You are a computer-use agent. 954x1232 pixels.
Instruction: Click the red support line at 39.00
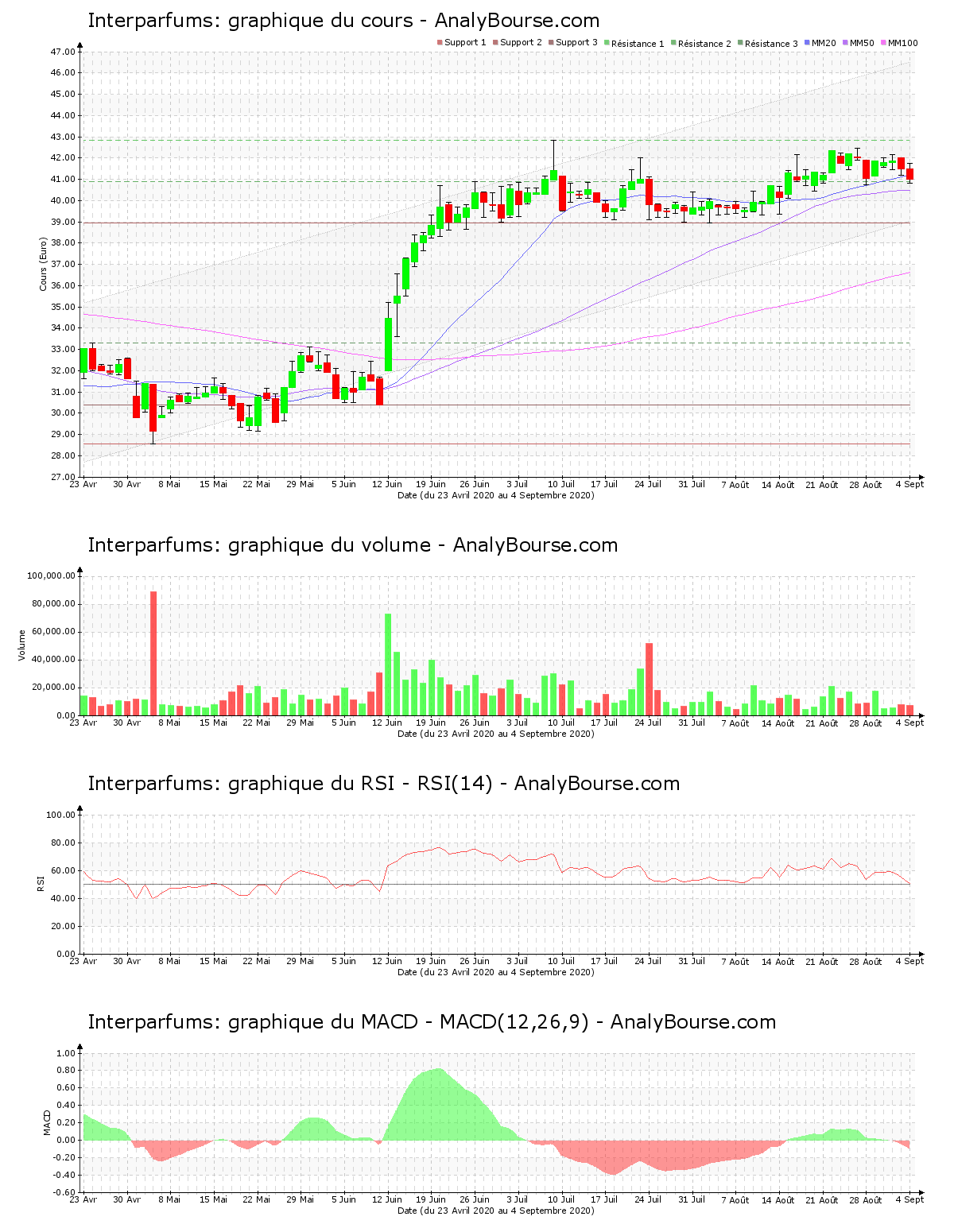point(496,223)
